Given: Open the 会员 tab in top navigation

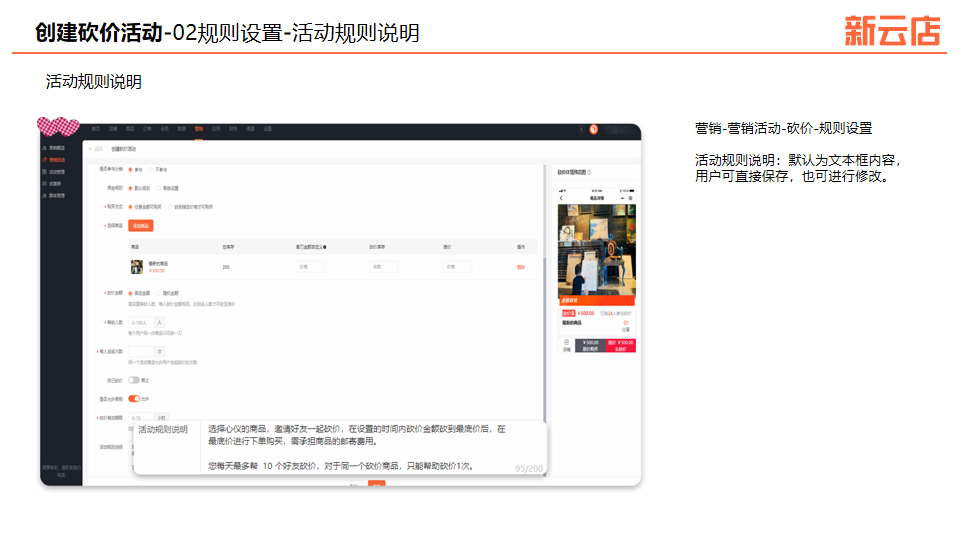Looking at the screenshot, I should click(x=165, y=129).
